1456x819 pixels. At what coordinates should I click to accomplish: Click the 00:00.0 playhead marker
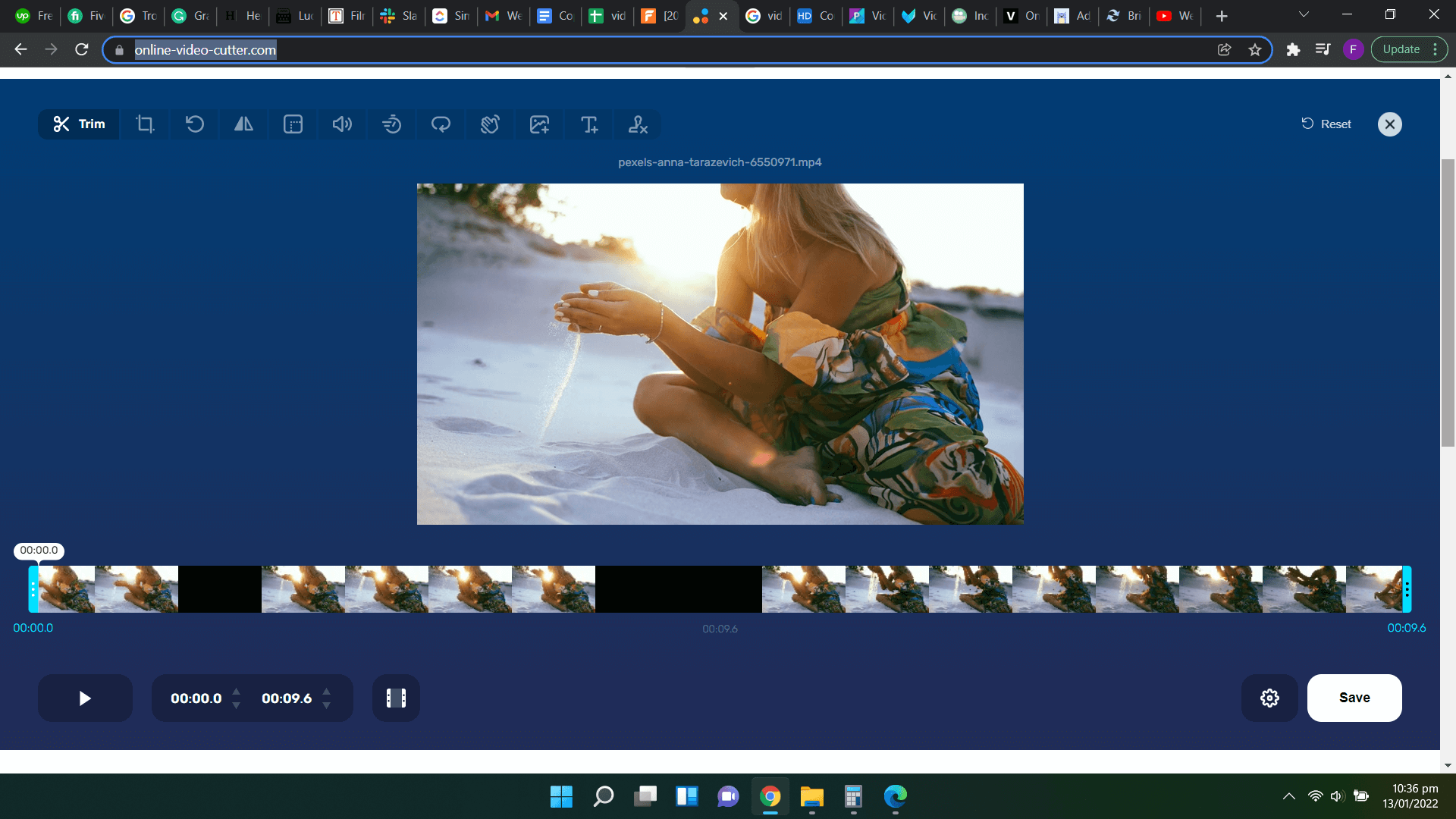[x=39, y=551]
